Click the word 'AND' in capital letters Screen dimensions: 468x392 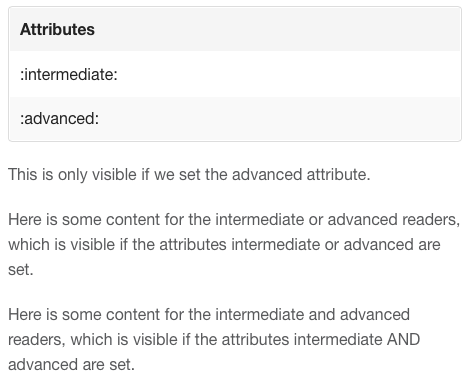[403, 339]
